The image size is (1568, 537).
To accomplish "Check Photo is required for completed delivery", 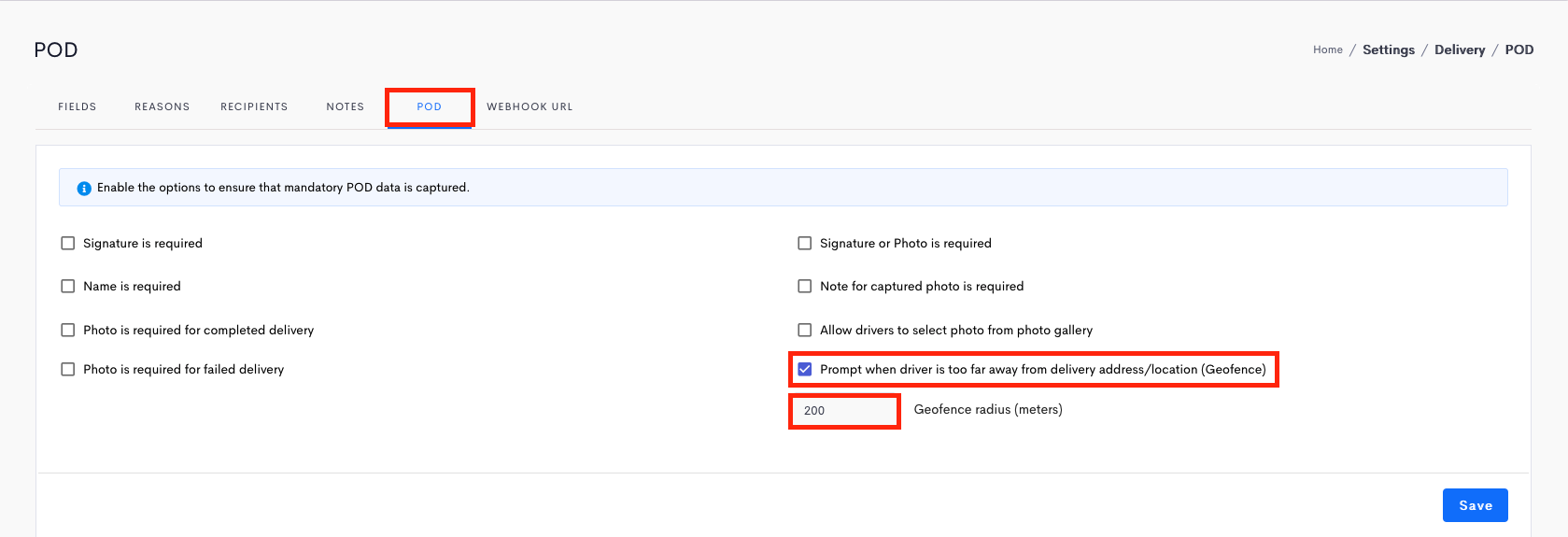I will pyautogui.click(x=68, y=330).
